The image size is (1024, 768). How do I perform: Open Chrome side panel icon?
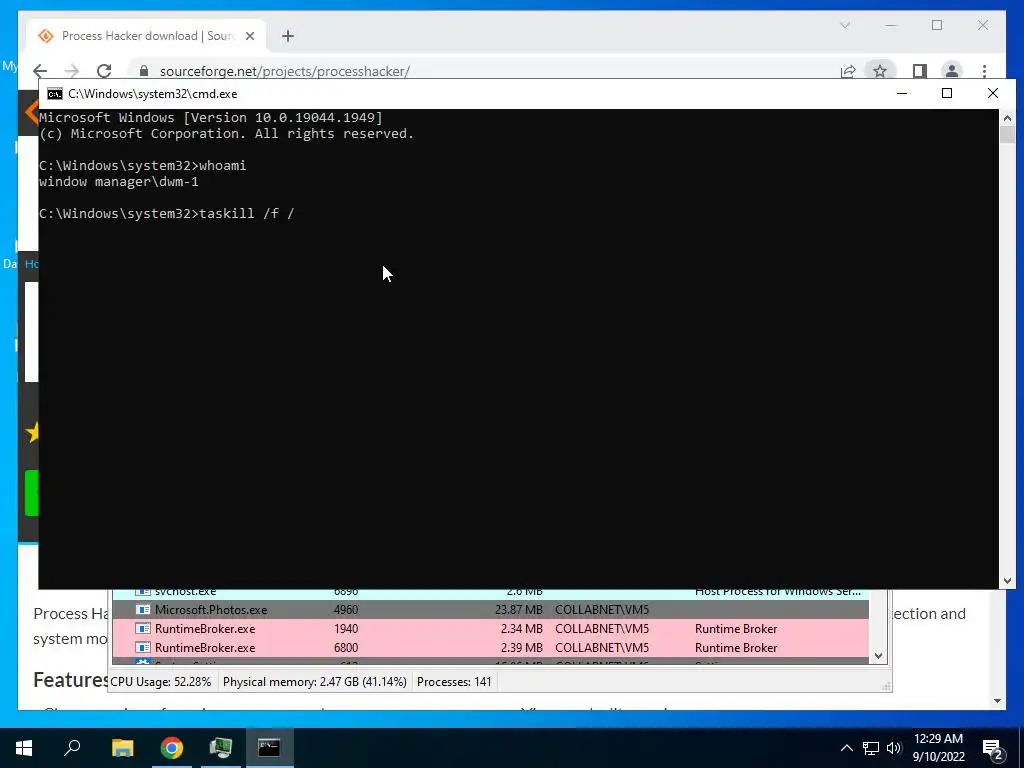tap(920, 71)
